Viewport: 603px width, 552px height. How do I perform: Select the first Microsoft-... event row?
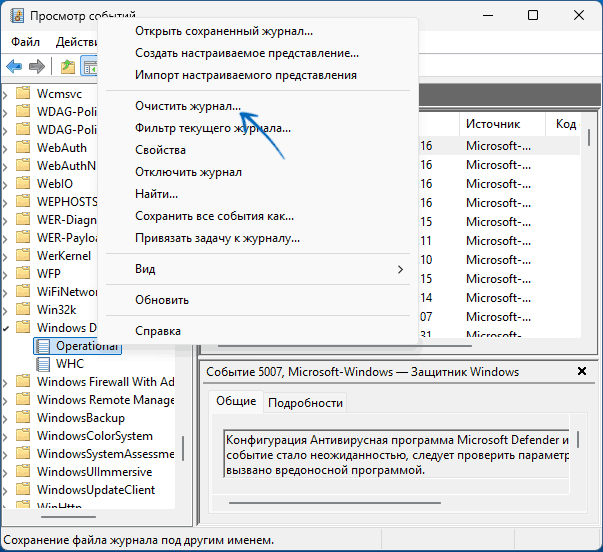point(499,146)
